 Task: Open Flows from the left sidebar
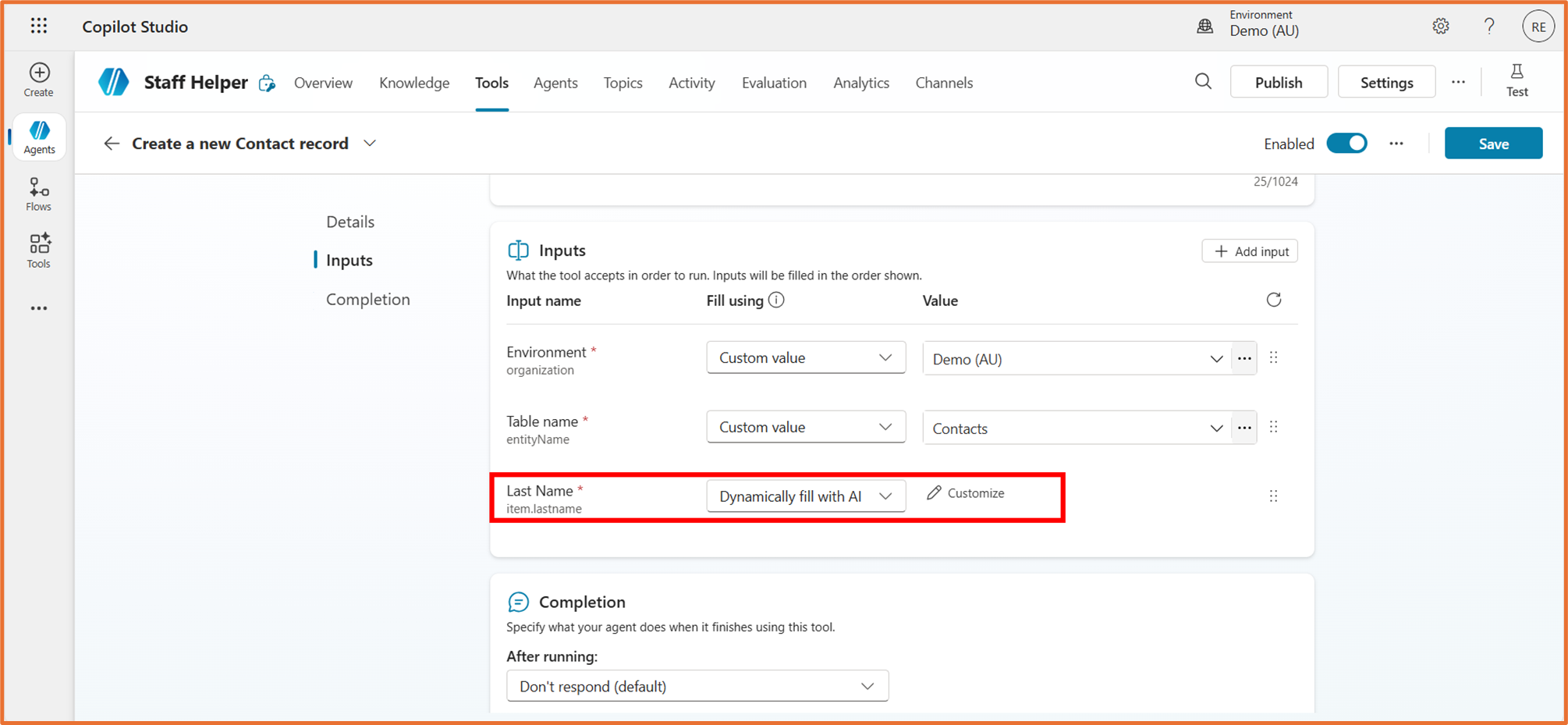pyautogui.click(x=39, y=194)
